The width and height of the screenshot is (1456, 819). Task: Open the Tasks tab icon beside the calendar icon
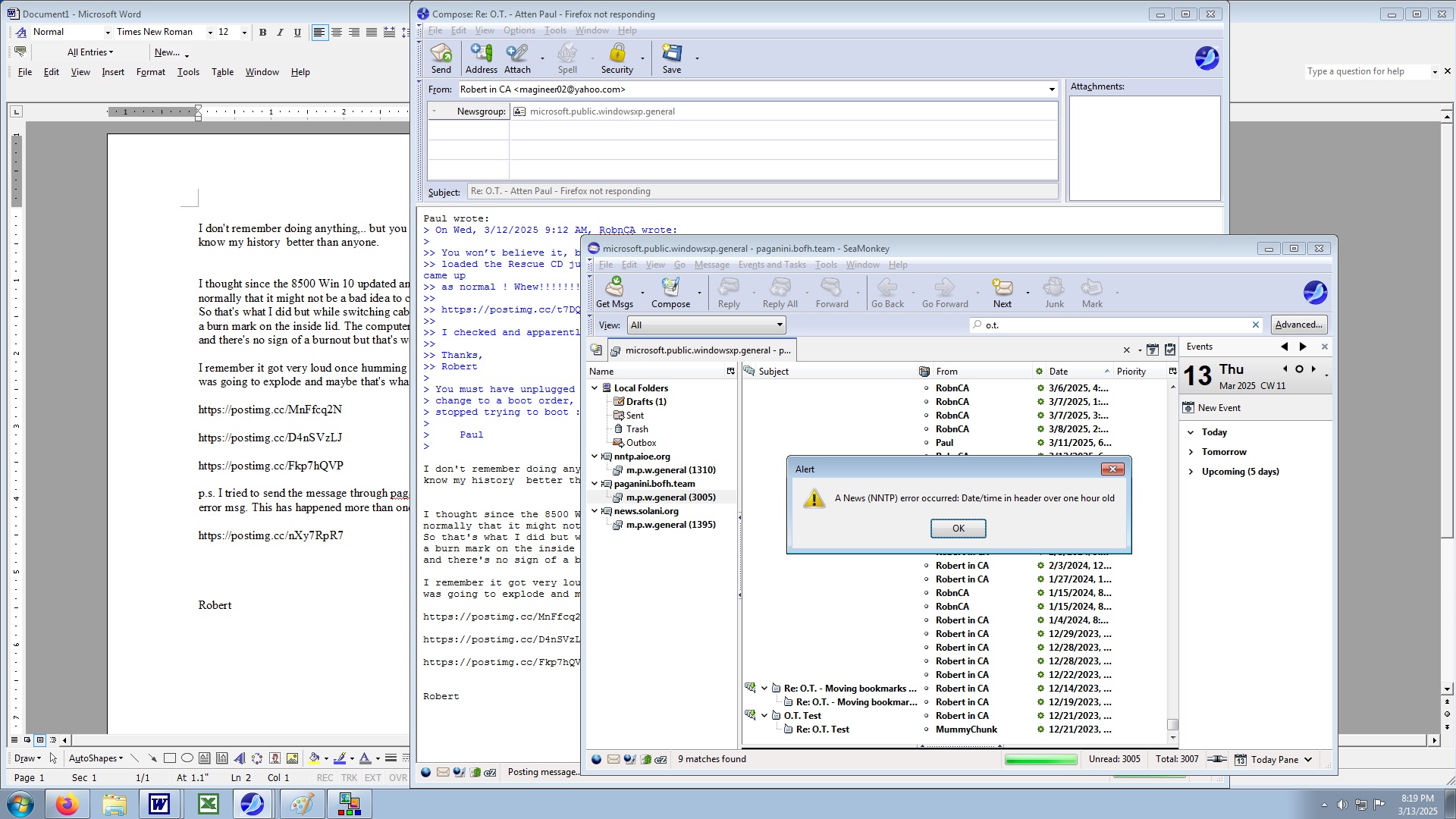1170,350
